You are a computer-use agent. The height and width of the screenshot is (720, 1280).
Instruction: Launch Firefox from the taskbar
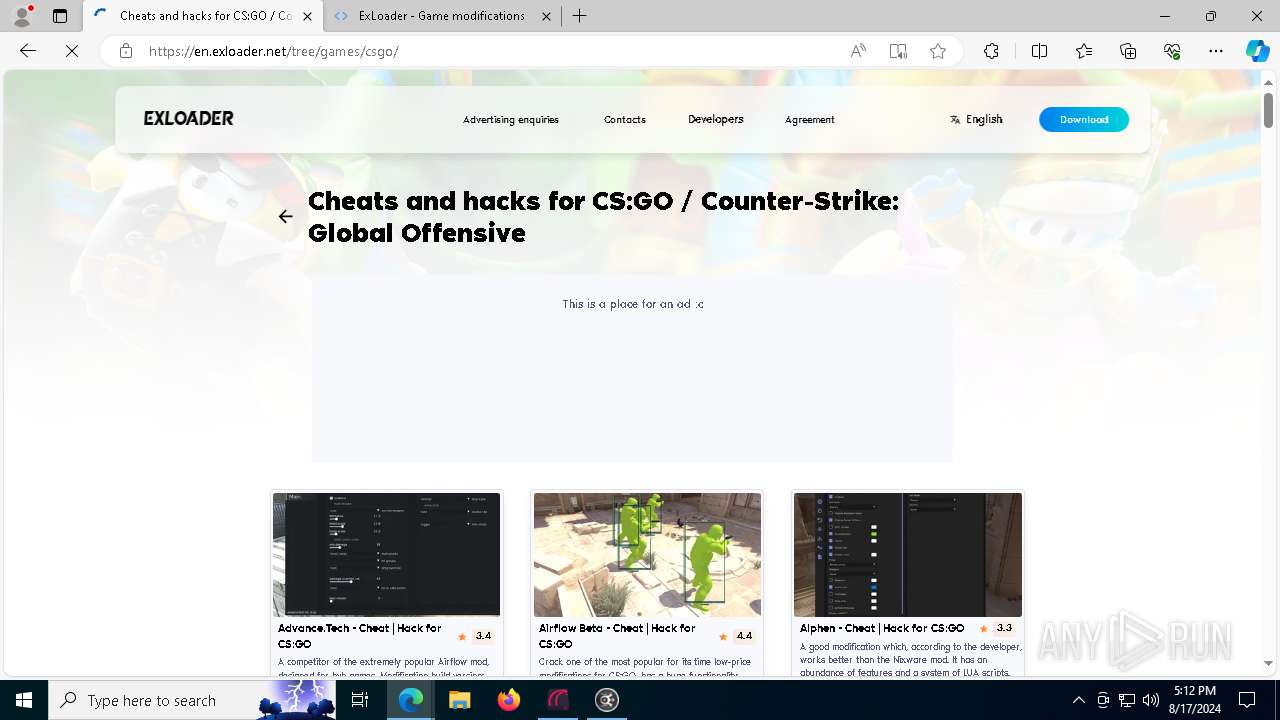click(509, 700)
